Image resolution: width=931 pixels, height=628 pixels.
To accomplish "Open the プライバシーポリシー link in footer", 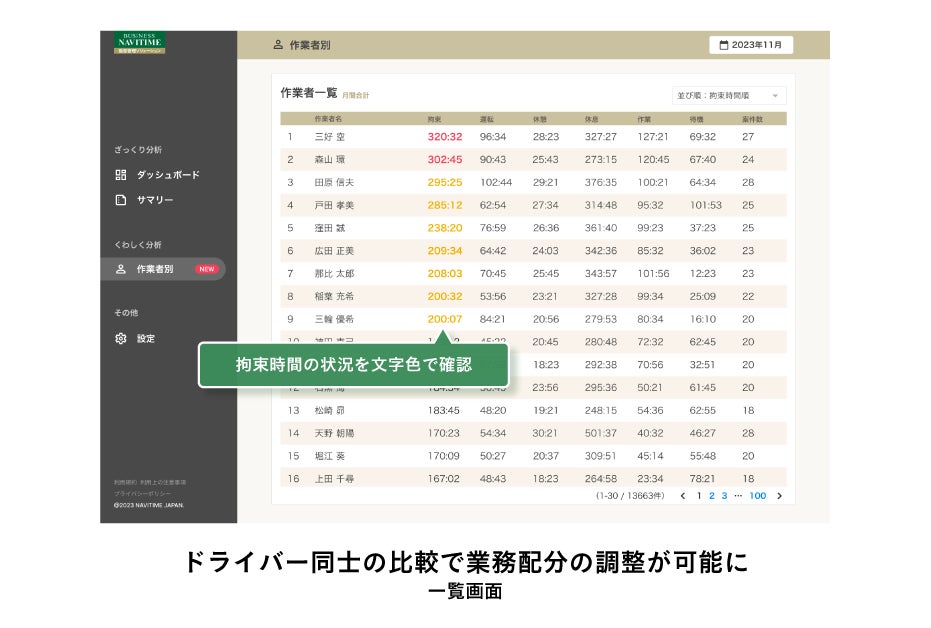I will click(x=142, y=494).
